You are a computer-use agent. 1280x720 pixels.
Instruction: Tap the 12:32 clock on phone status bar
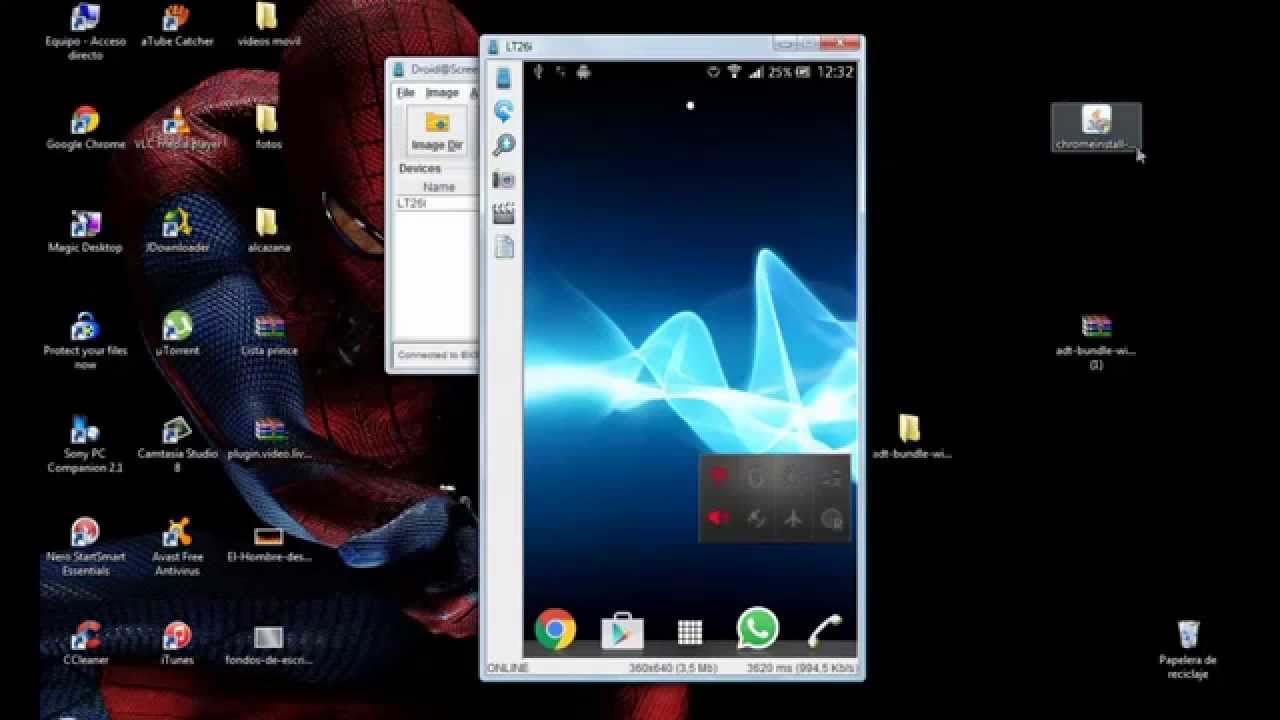point(835,72)
